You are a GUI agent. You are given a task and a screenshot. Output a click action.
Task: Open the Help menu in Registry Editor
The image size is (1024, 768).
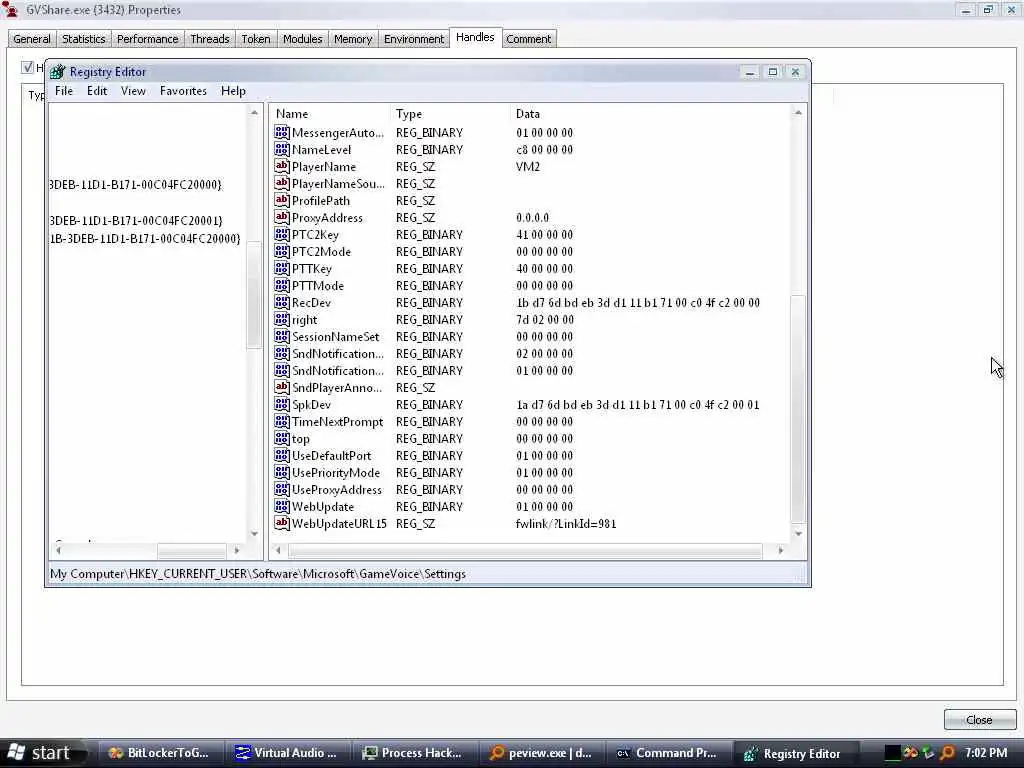click(x=233, y=91)
